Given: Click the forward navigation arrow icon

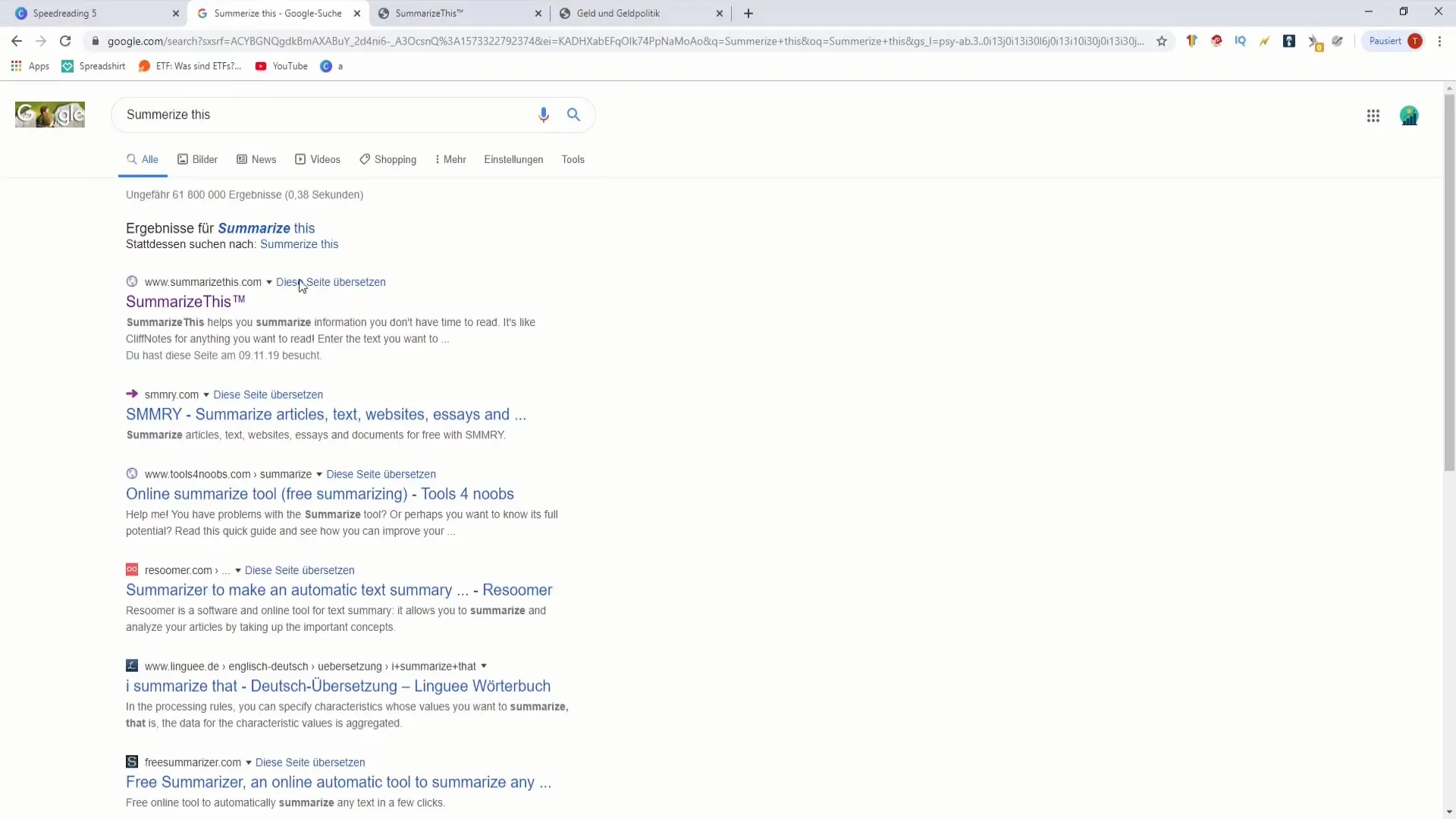Looking at the screenshot, I should pos(41,41).
